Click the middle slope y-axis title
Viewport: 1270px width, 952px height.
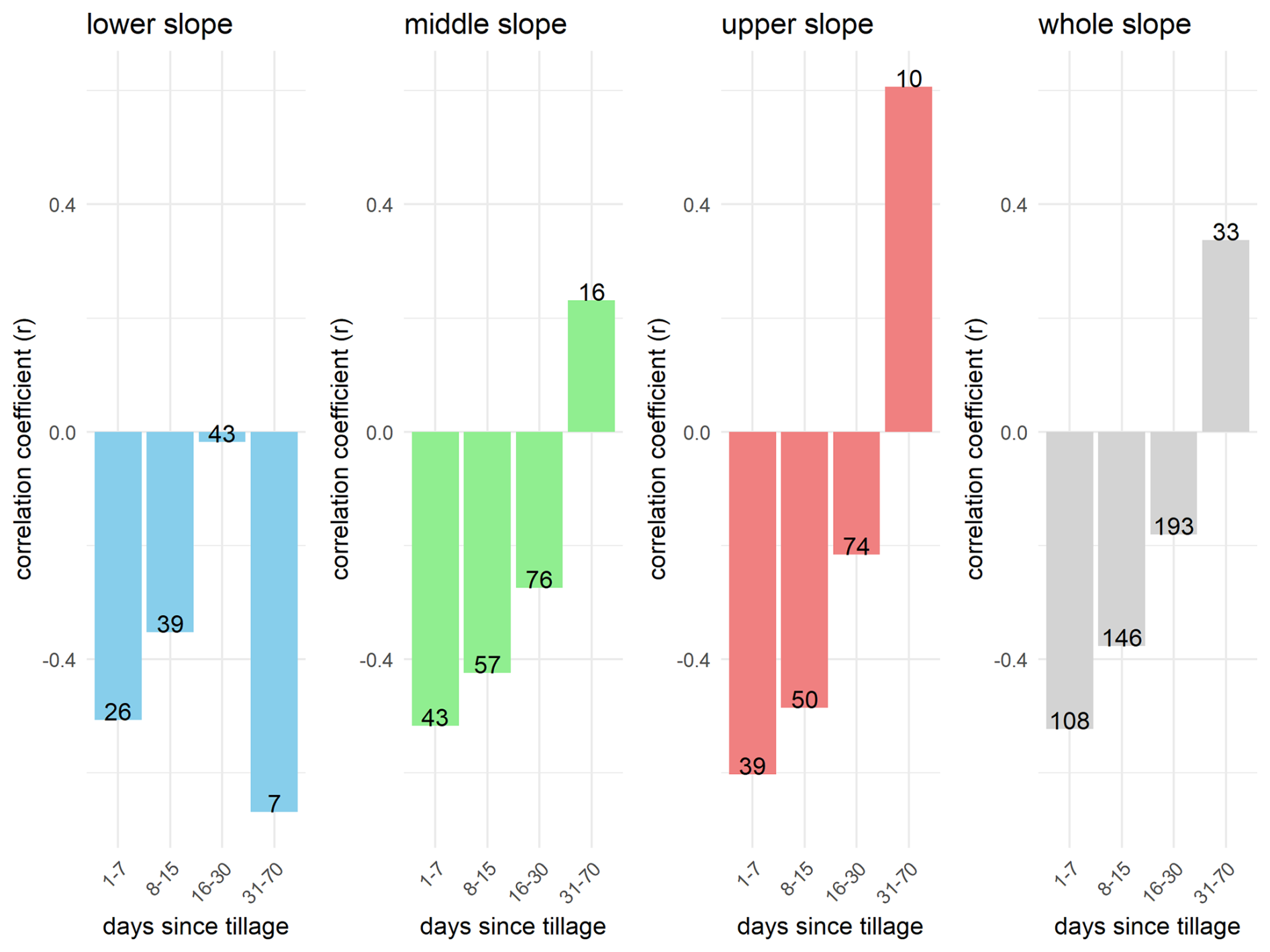tap(340, 448)
